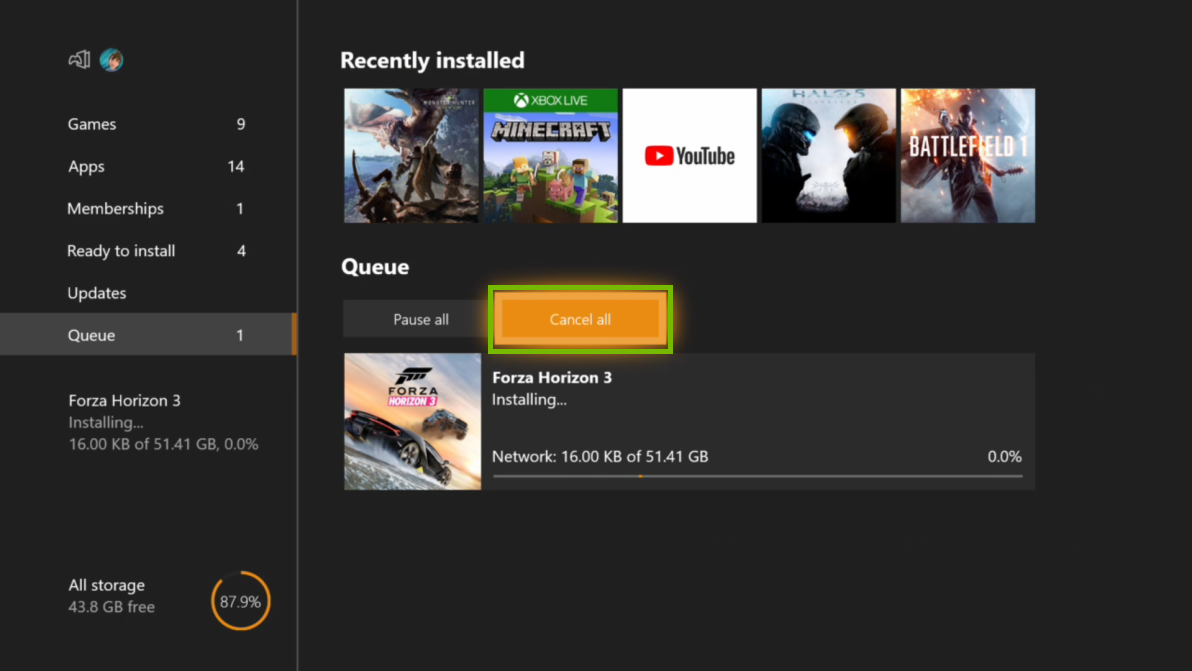Select the Forza Horizon 3 box art thumbnail
This screenshot has height=671, width=1192.
[x=412, y=421]
